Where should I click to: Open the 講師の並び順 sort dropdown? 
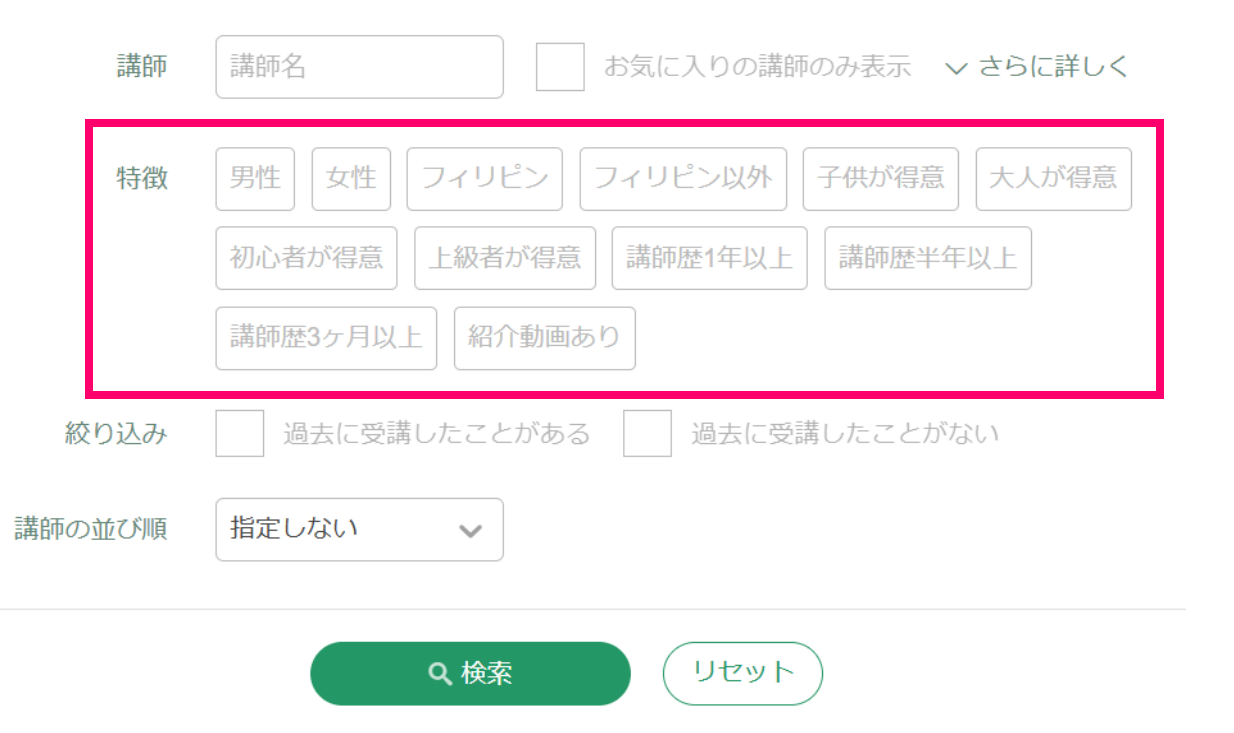point(359,530)
